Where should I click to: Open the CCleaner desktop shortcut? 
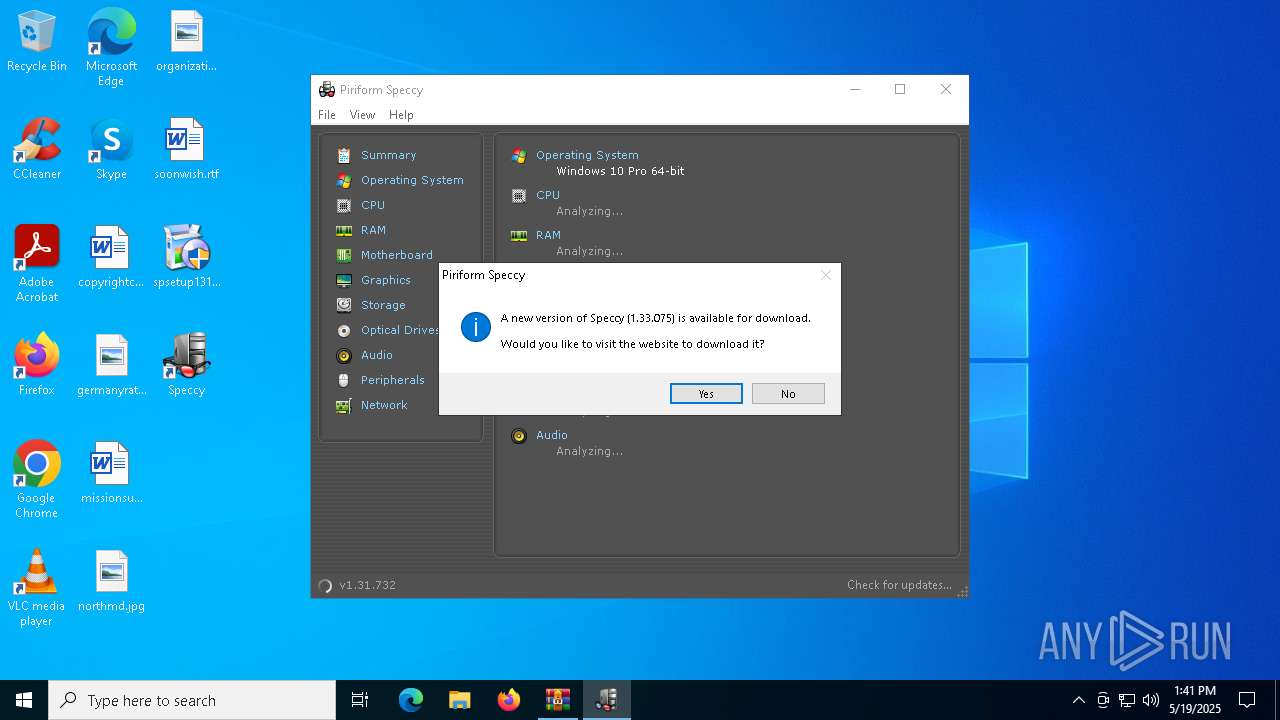[x=37, y=149]
